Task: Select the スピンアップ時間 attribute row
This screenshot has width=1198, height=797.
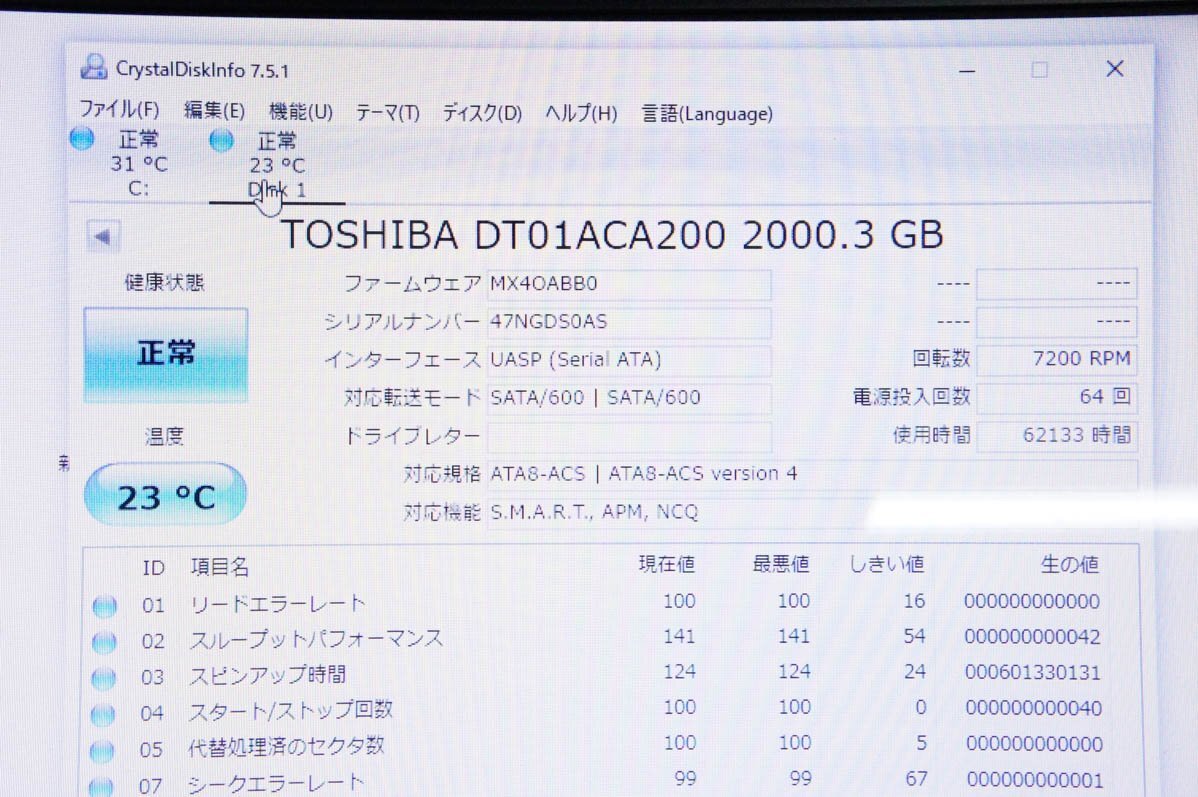Action: pos(611,675)
